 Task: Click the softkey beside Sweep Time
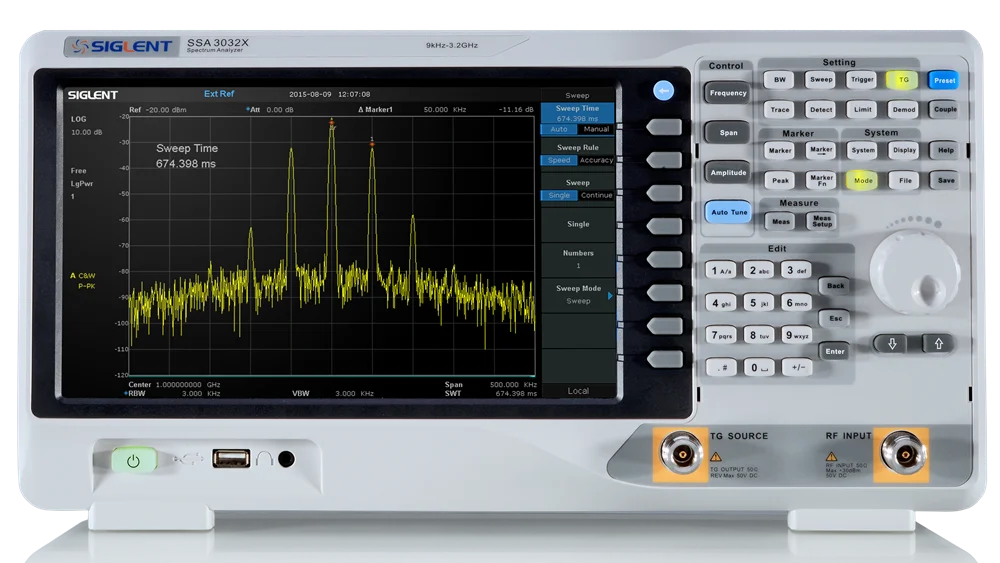tap(665, 127)
